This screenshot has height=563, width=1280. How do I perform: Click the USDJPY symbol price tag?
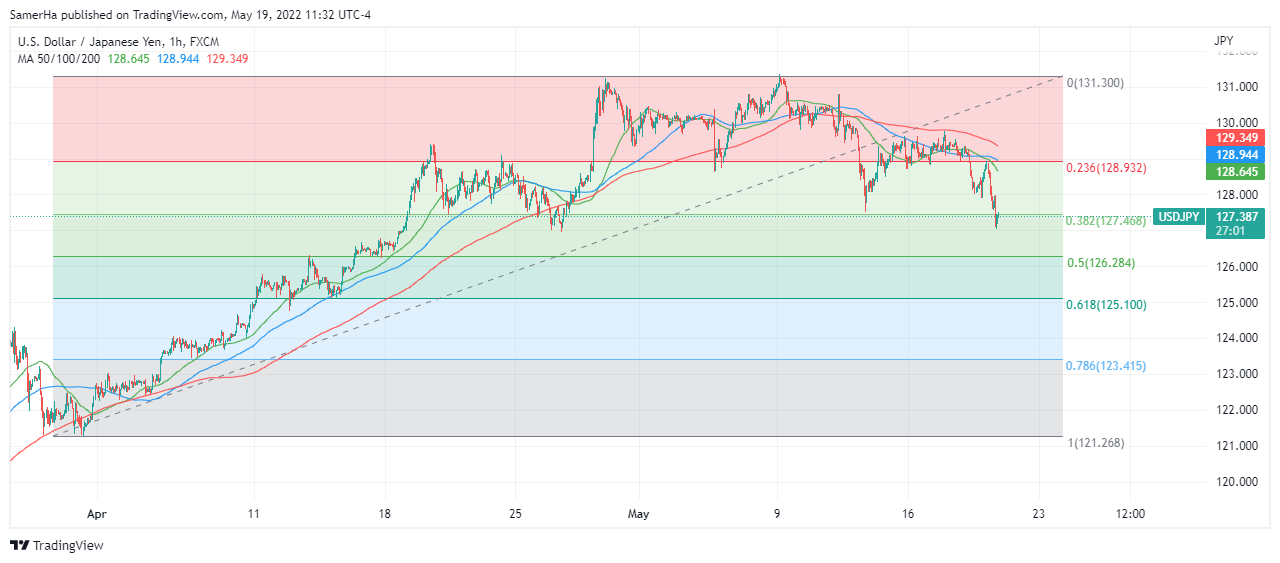pyautogui.click(x=1179, y=215)
